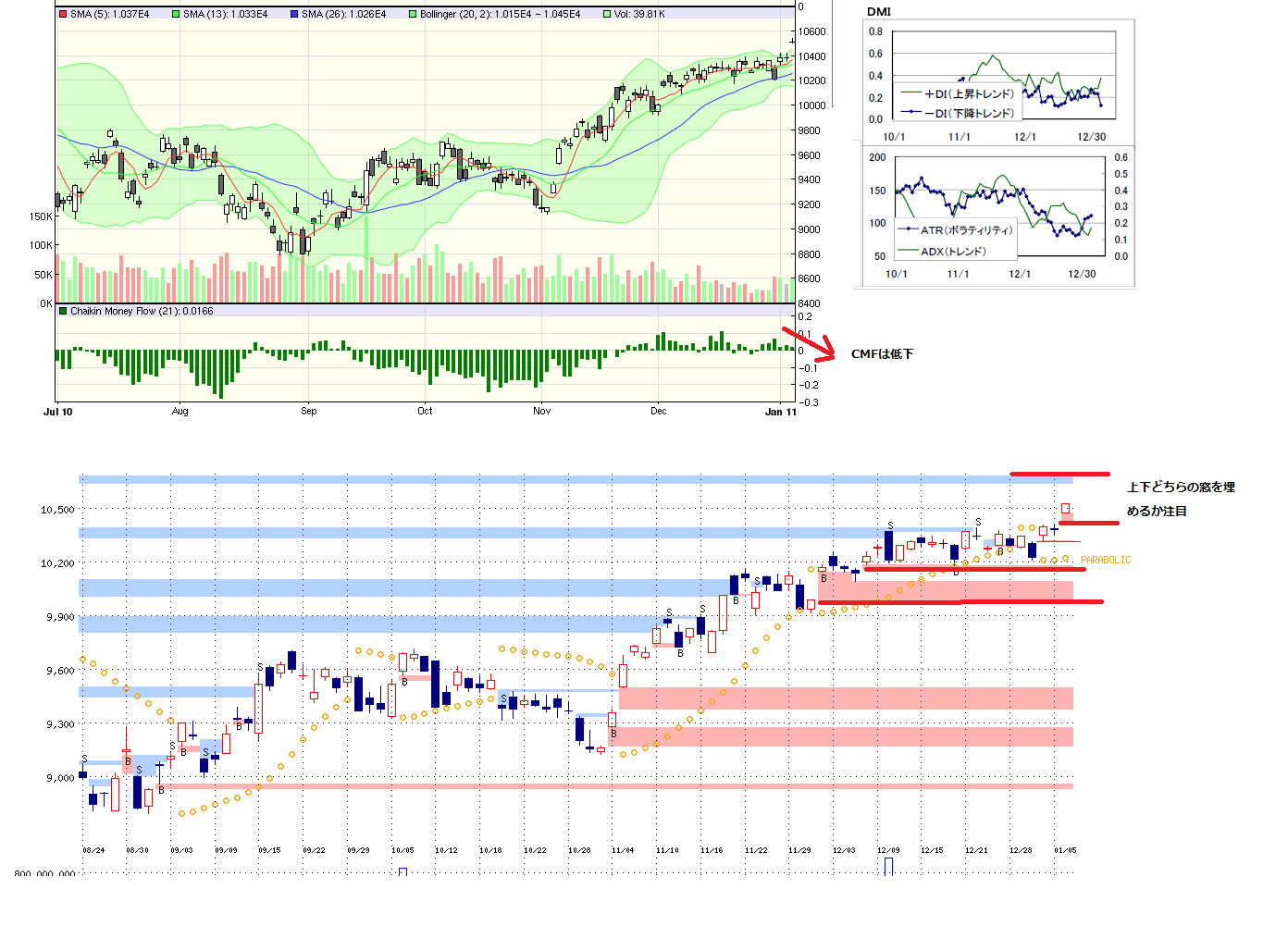This screenshot has width=1288, height=951.
Task: Click the 'Jan 11' date label on x-axis
Action: point(780,412)
